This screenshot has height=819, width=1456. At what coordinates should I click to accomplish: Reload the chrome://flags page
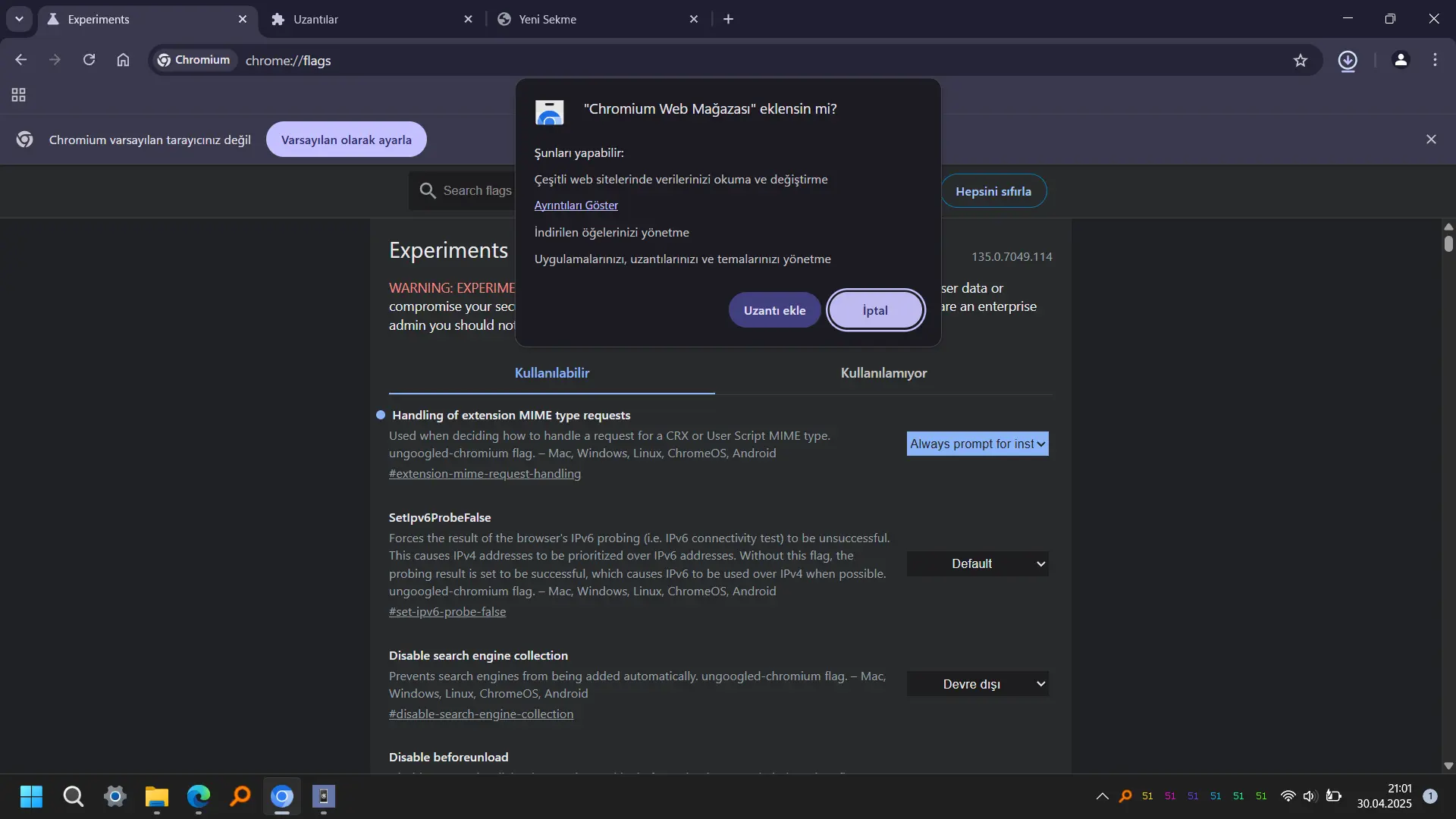click(x=89, y=60)
